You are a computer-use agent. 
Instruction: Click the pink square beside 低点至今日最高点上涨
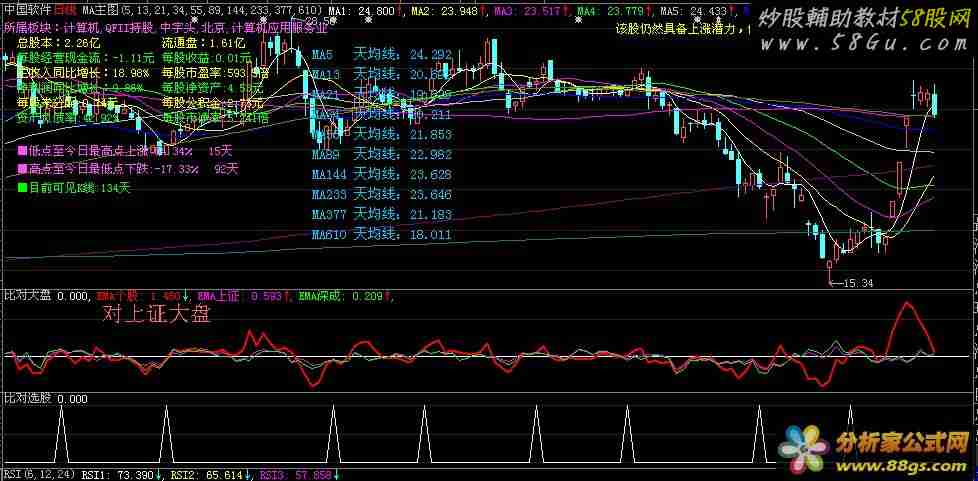click(22, 152)
